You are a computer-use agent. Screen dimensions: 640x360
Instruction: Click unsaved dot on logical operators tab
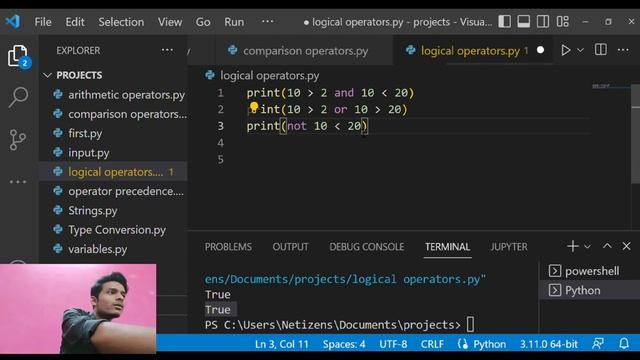click(x=540, y=50)
